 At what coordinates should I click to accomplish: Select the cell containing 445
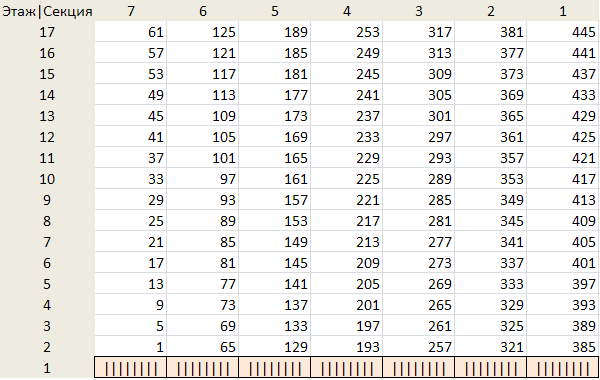(562, 32)
